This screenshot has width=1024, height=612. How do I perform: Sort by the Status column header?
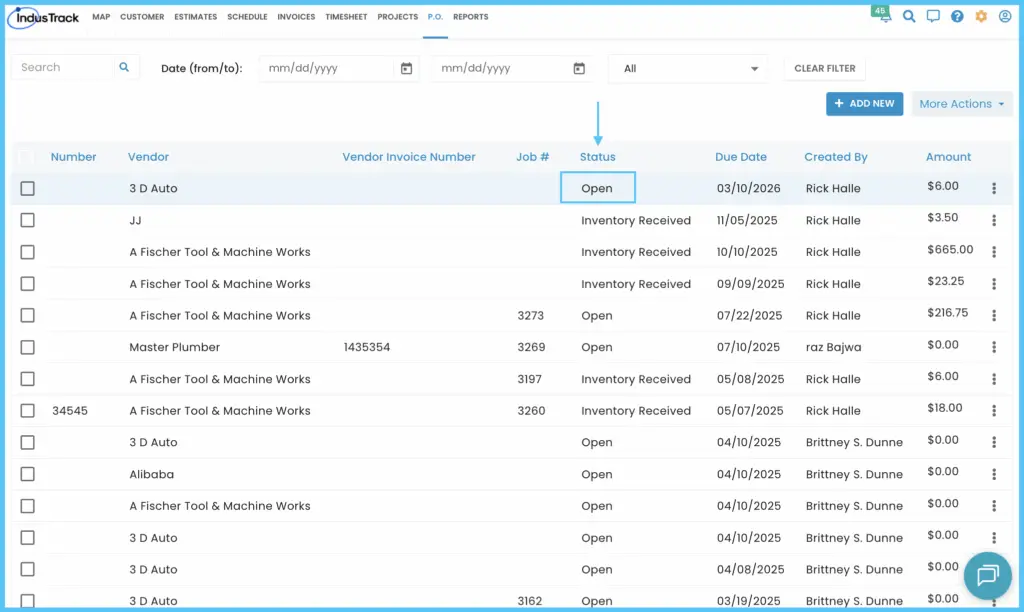pyautogui.click(x=598, y=157)
